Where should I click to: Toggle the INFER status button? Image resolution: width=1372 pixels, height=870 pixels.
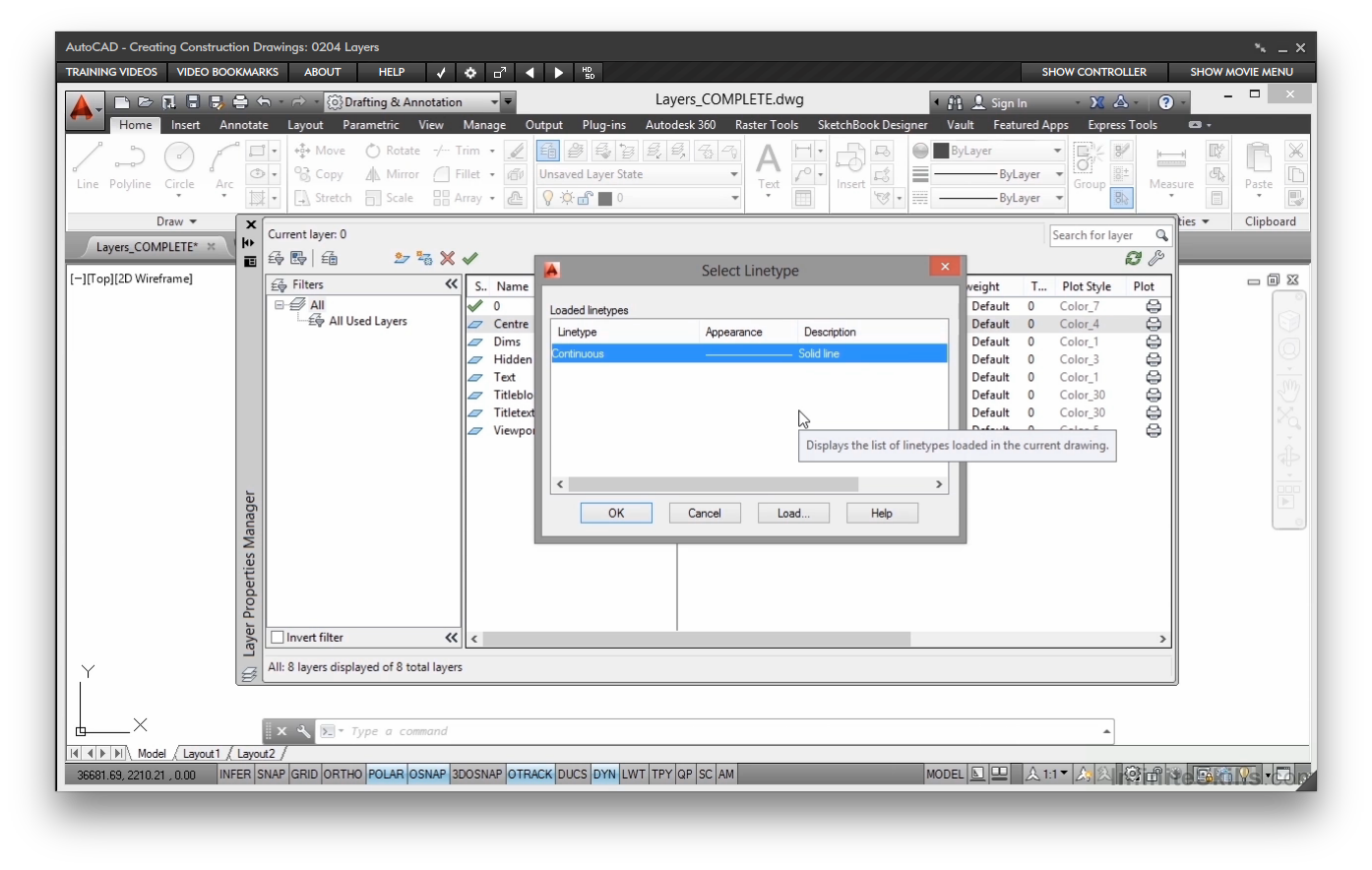point(235,775)
